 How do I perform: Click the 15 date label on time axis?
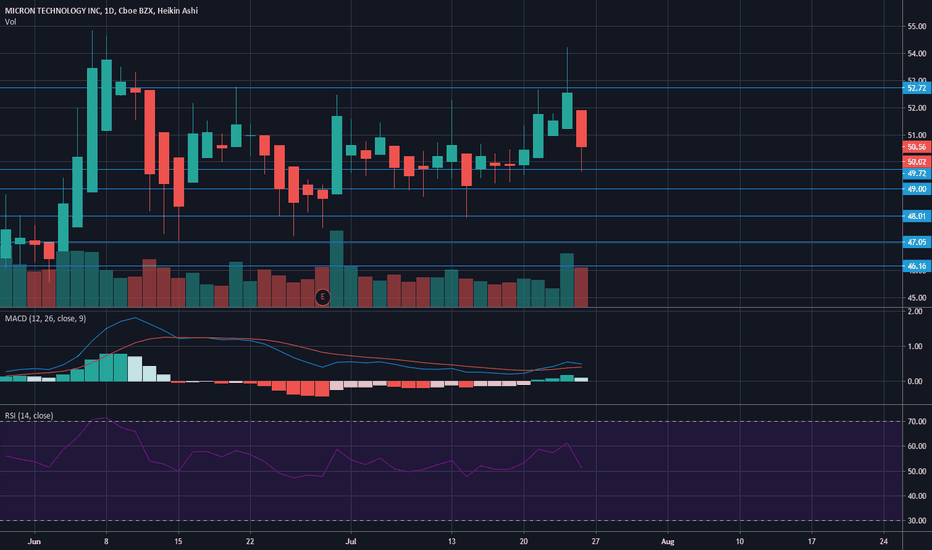[178, 542]
